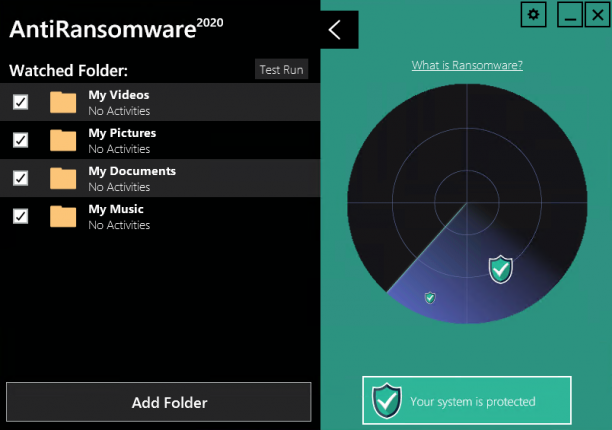The width and height of the screenshot is (612, 430).
Task: Click the Test Run button
Action: (x=281, y=69)
